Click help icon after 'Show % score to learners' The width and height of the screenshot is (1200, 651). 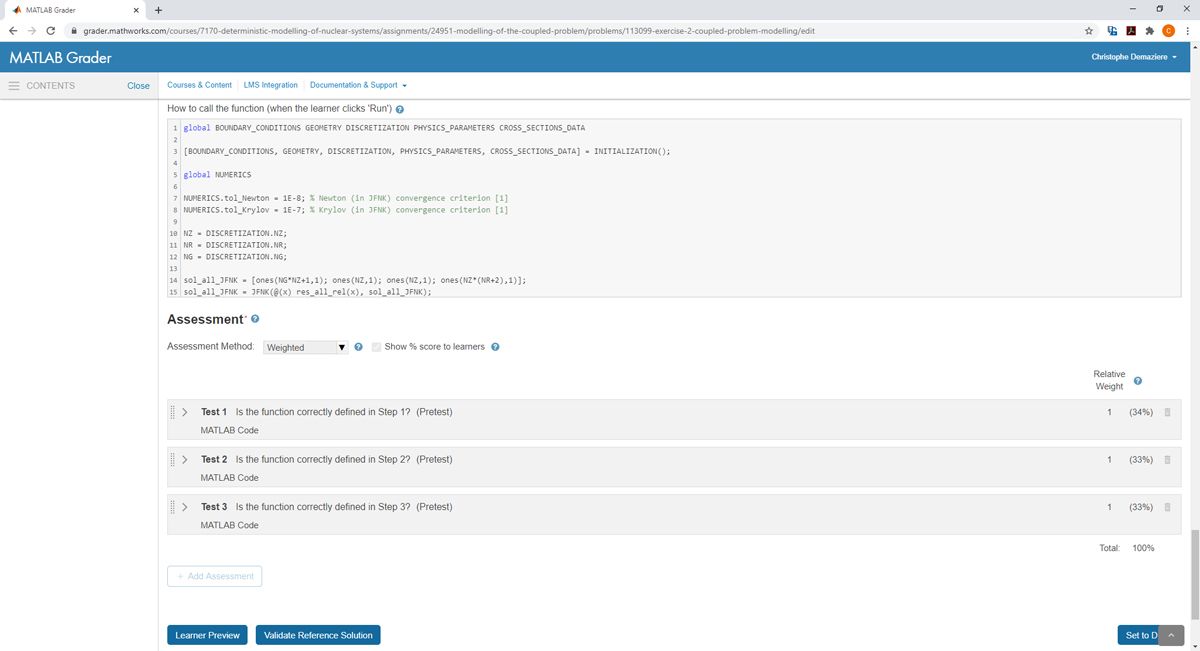tap(494, 347)
